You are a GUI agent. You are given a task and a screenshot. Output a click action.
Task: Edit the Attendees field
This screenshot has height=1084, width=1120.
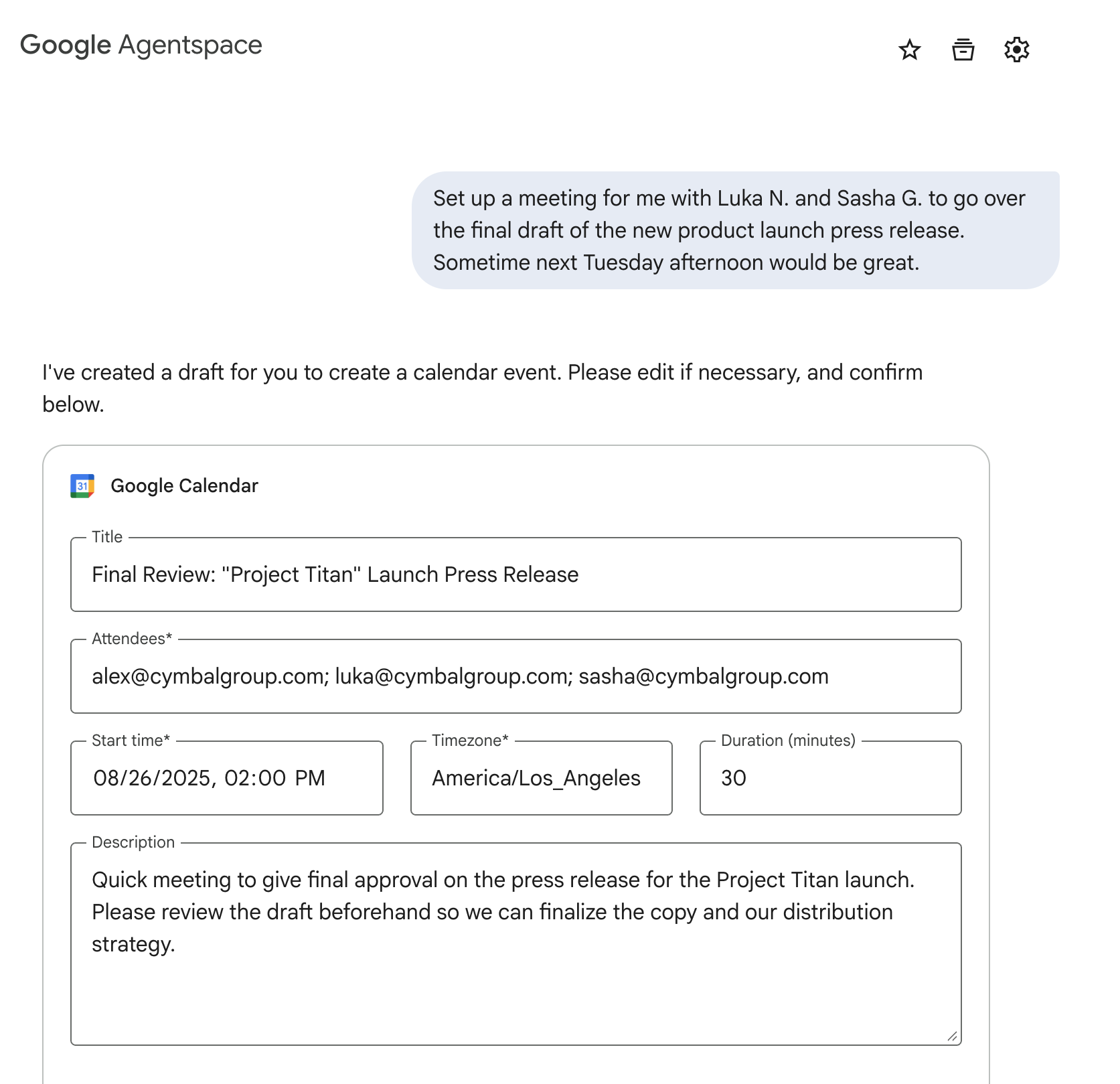tap(515, 676)
